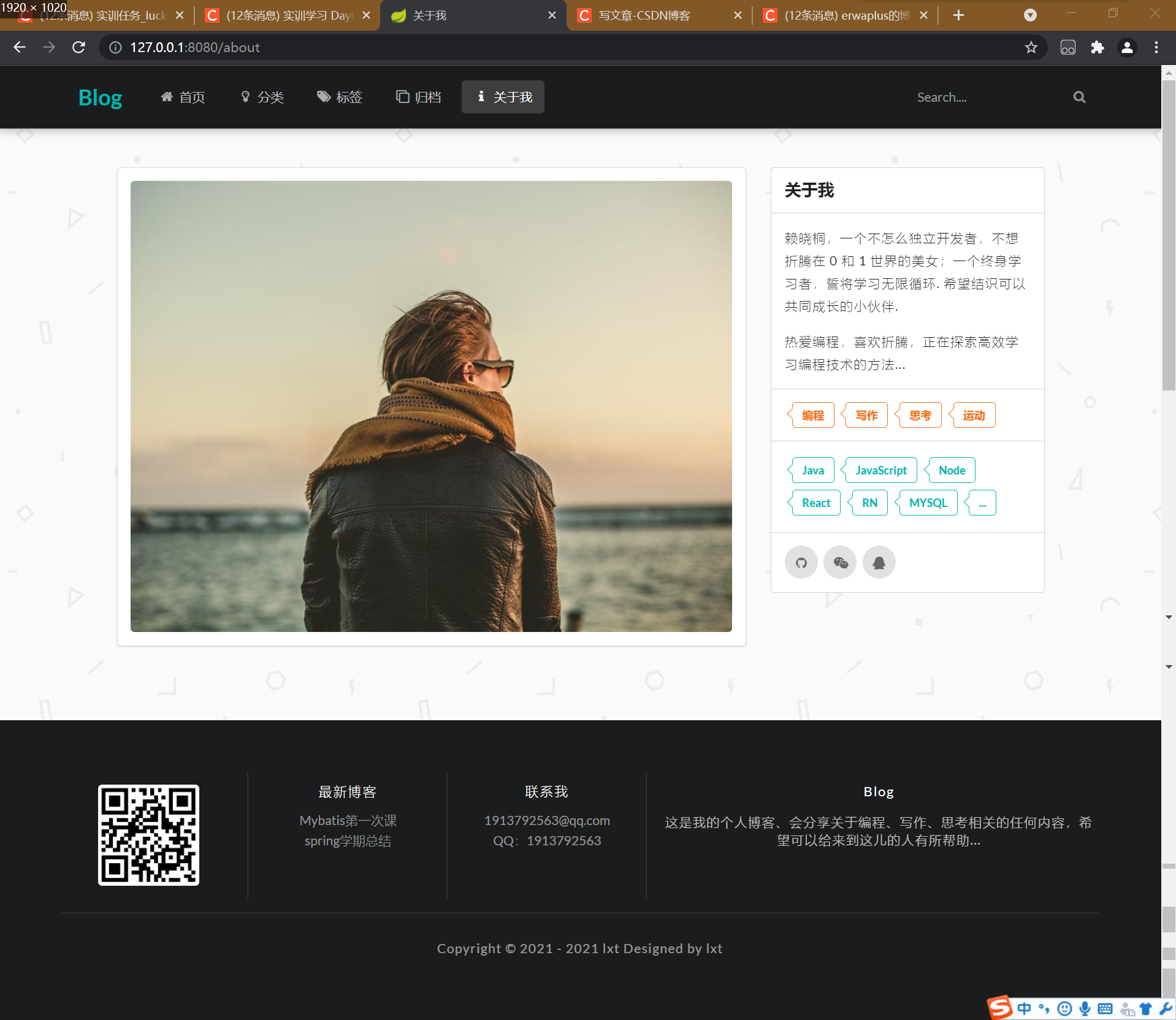Bookmark this page with the star
Image resolution: width=1176 pixels, height=1020 pixels.
[x=1031, y=47]
